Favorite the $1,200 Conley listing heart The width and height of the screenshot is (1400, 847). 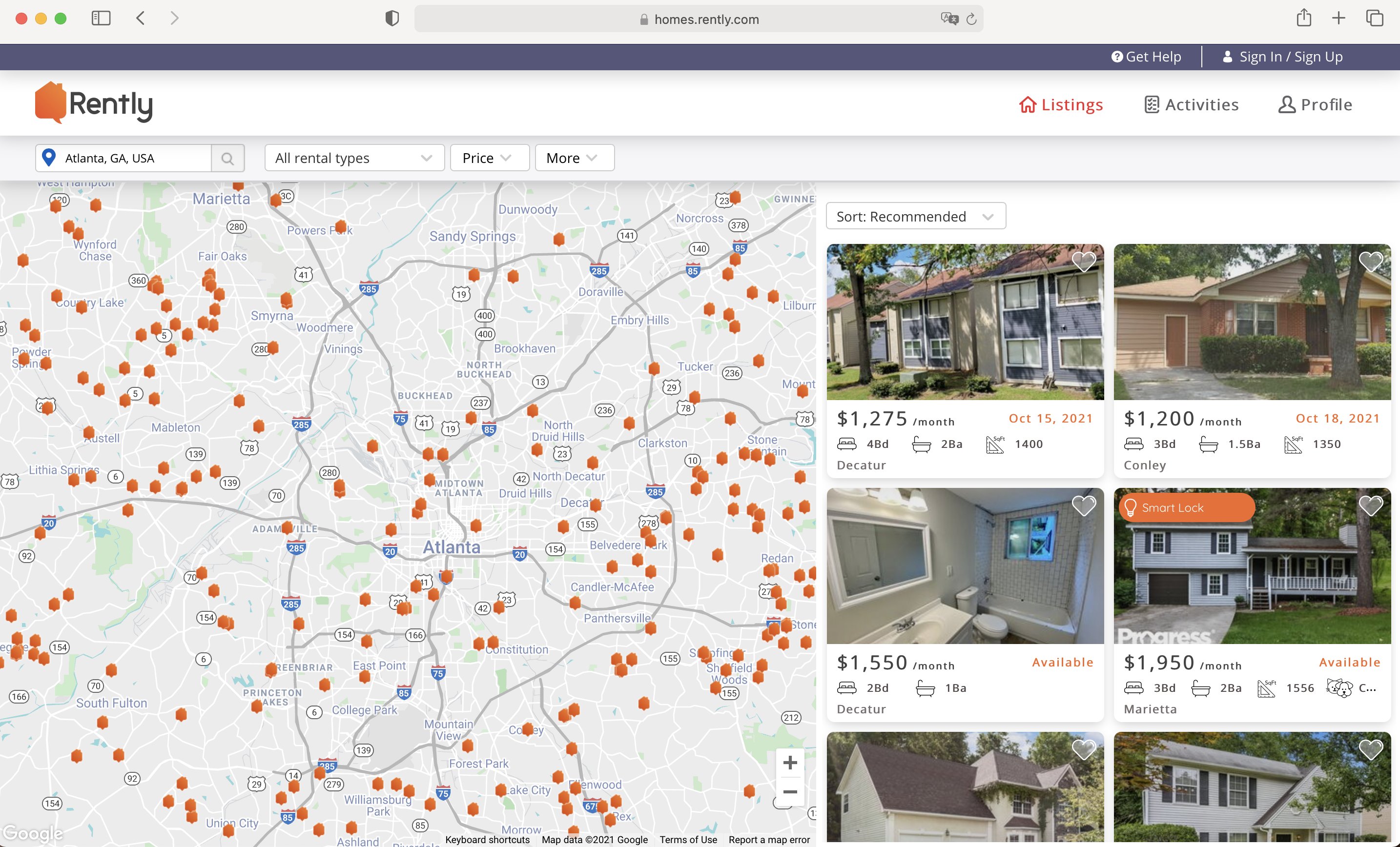1370,262
